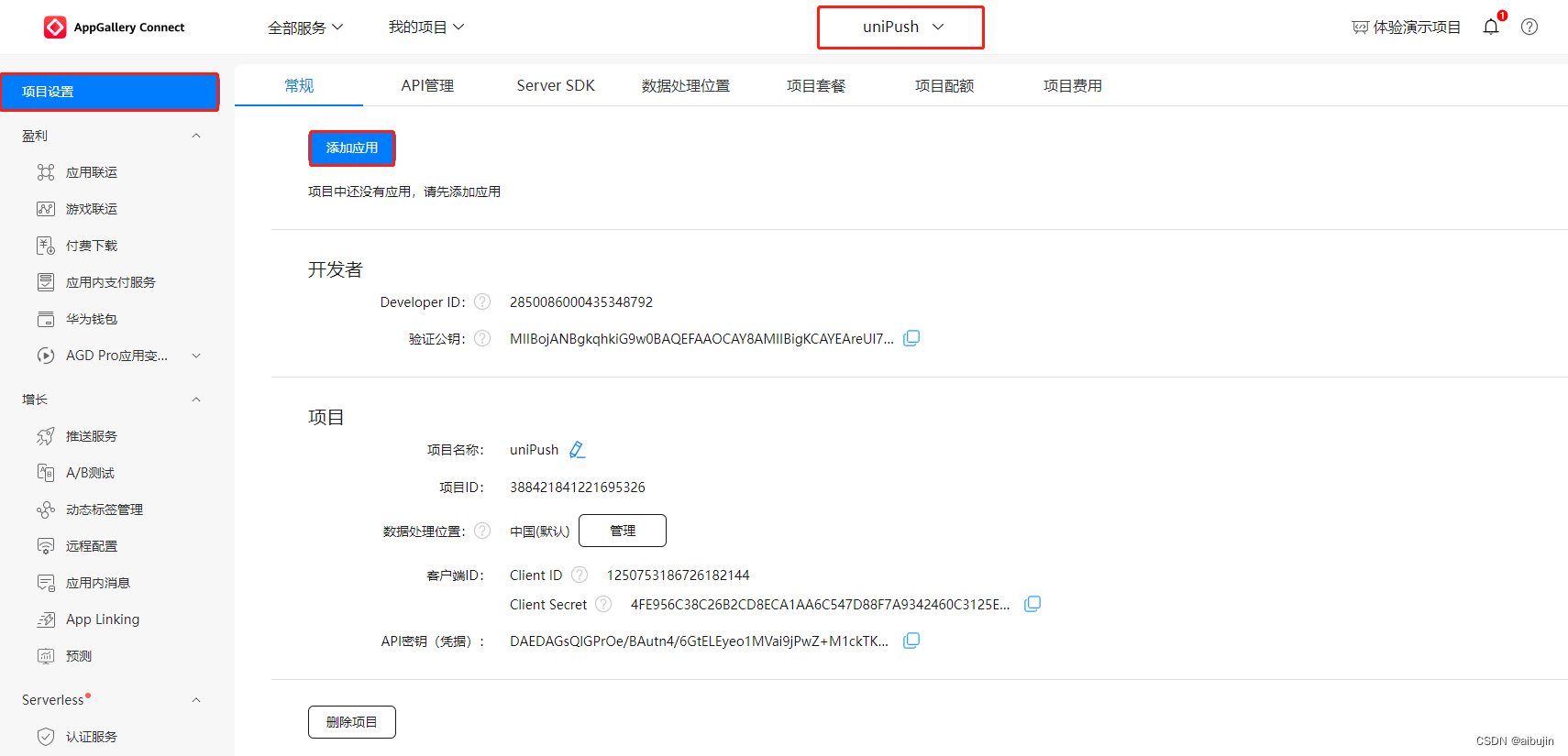
Task: Click the A/B测试 sidebar icon
Action: pyautogui.click(x=46, y=473)
